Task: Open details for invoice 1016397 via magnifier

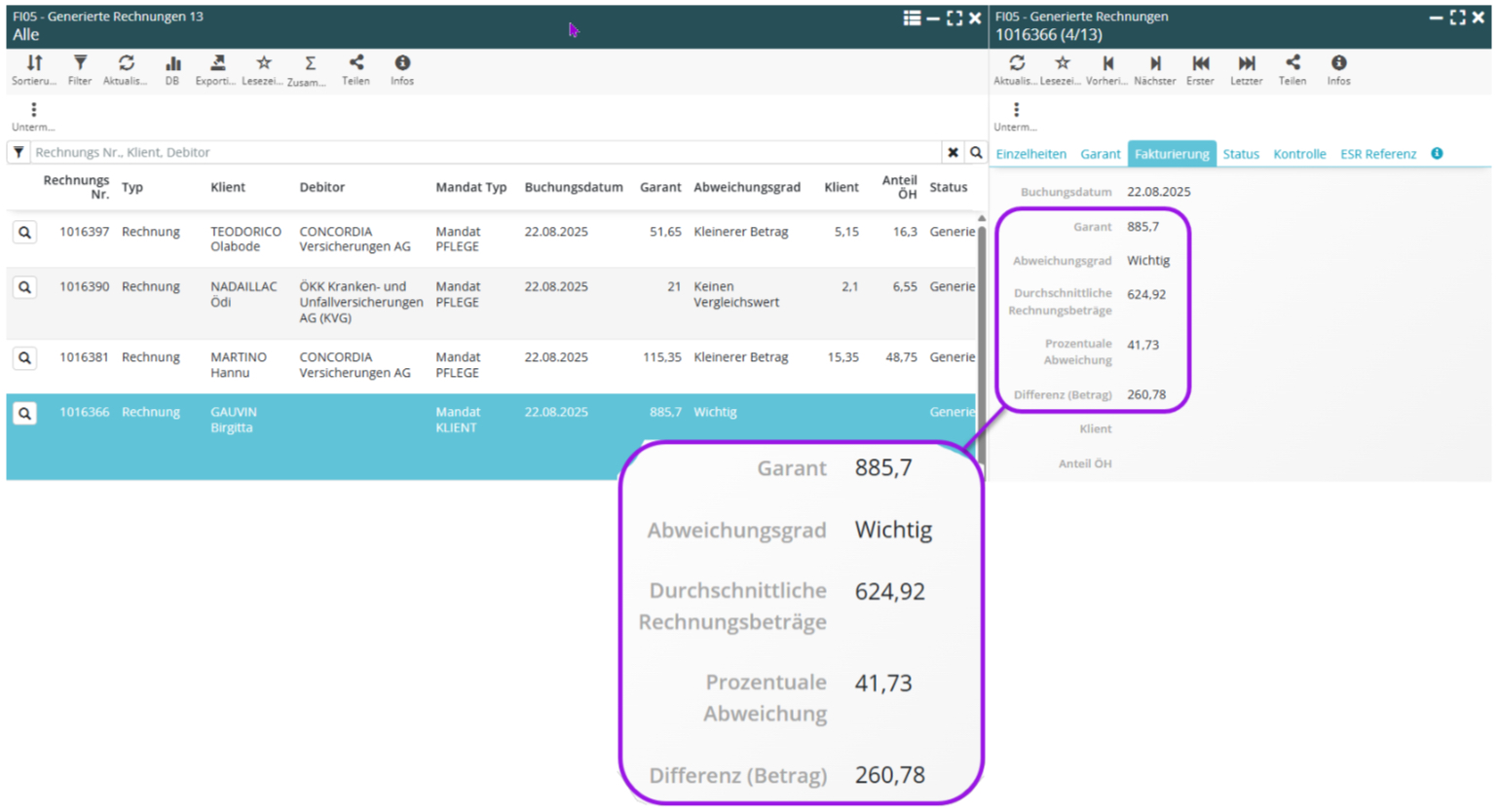Action: (x=24, y=233)
